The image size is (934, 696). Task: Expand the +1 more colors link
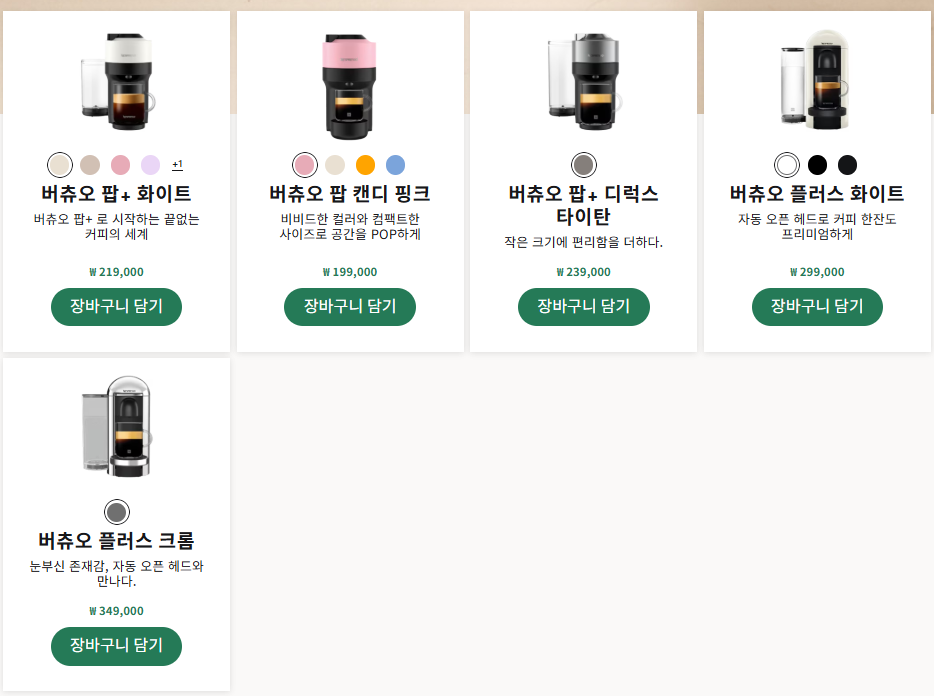[x=178, y=164]
